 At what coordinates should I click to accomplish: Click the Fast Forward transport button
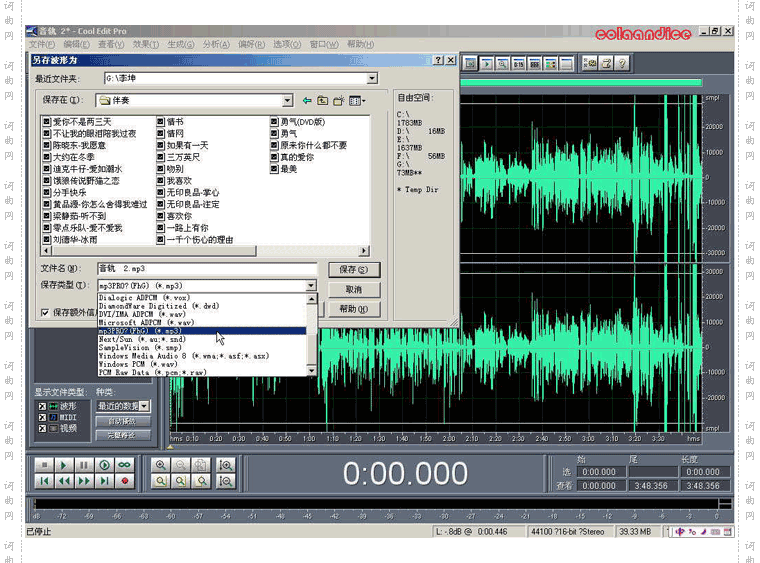[x=84, y=481]
